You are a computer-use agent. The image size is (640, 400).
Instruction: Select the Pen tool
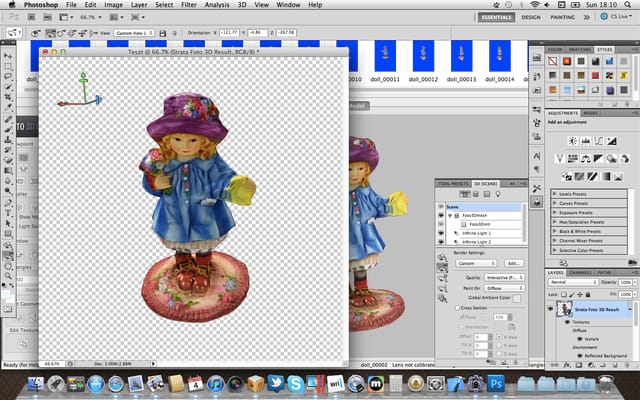(8, 203)
